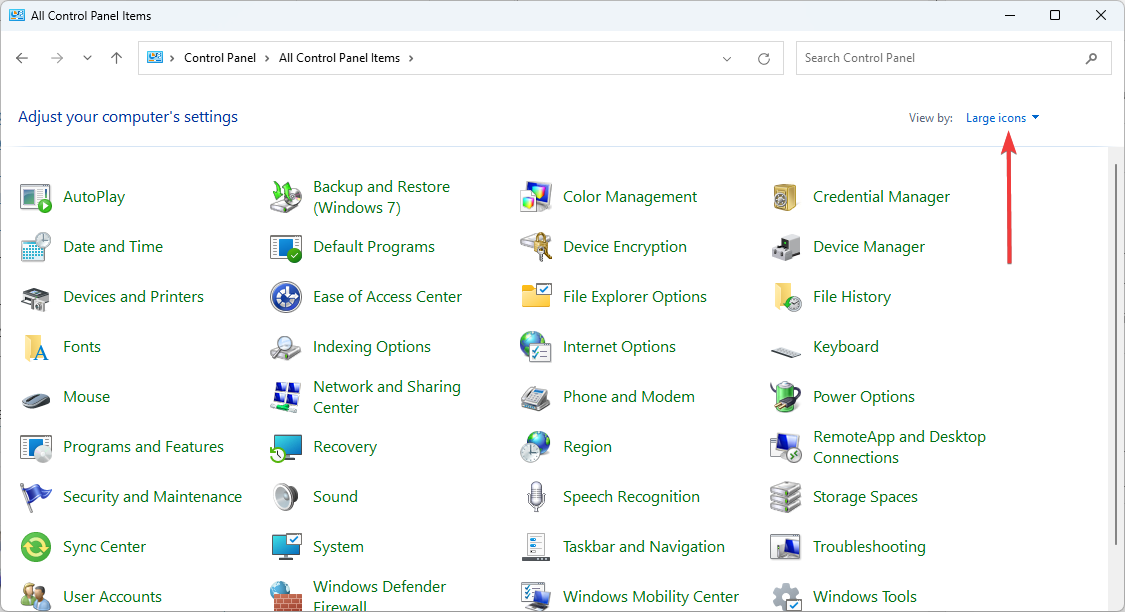This screenshot has width=1125, height=612.
Task: Refresh the Control Panel view
Action: [x=764, y=59]
